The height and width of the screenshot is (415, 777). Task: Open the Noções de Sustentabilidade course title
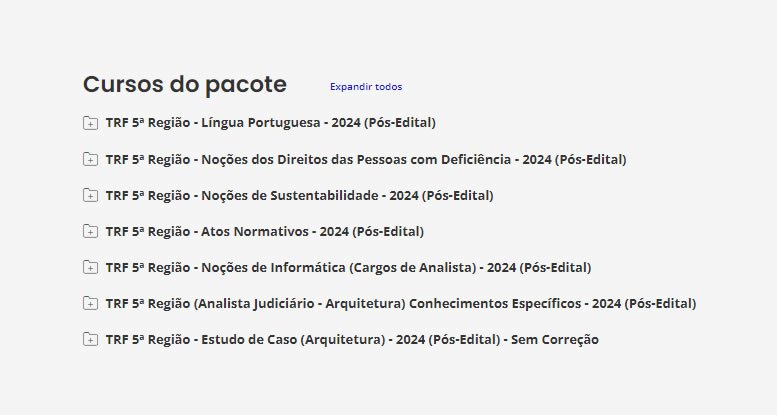click(299, 195)
